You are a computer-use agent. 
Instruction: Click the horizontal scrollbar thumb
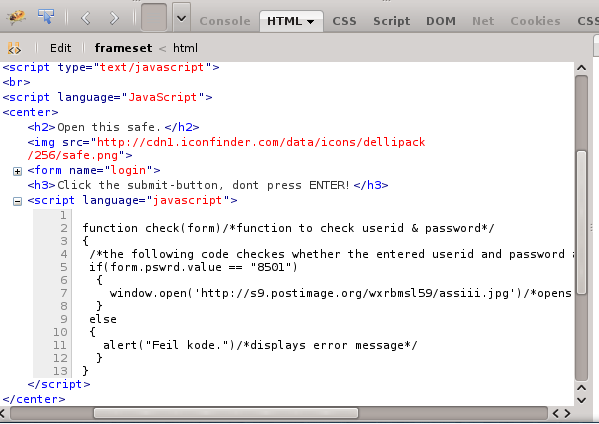pos(226,413)
